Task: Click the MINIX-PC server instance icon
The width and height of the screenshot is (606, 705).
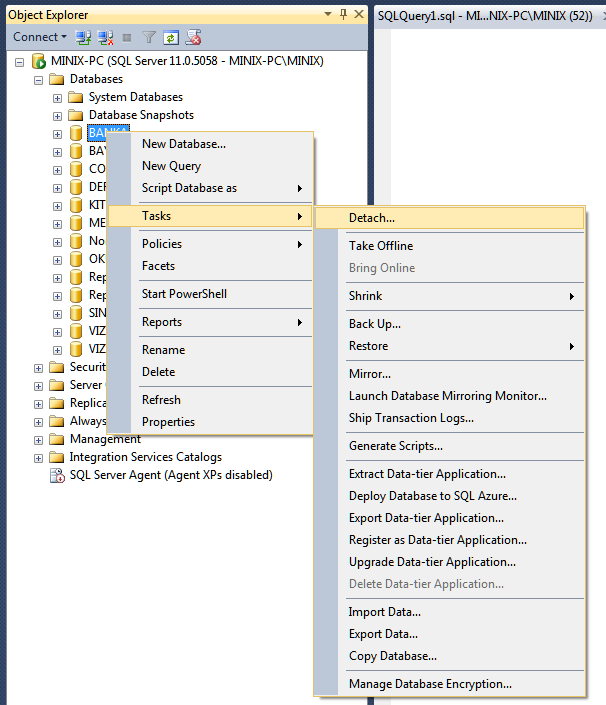Action: click(x=39, y=62)
